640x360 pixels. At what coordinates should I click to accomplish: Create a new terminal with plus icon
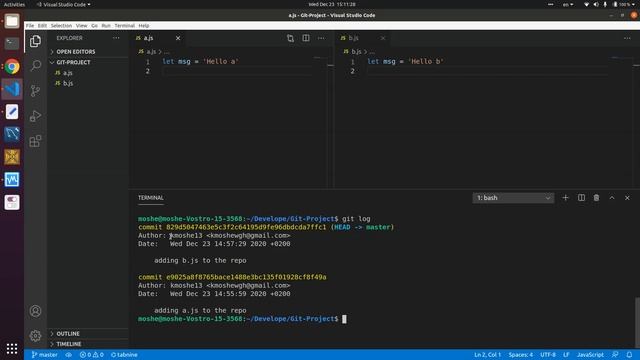coord(565,198)
